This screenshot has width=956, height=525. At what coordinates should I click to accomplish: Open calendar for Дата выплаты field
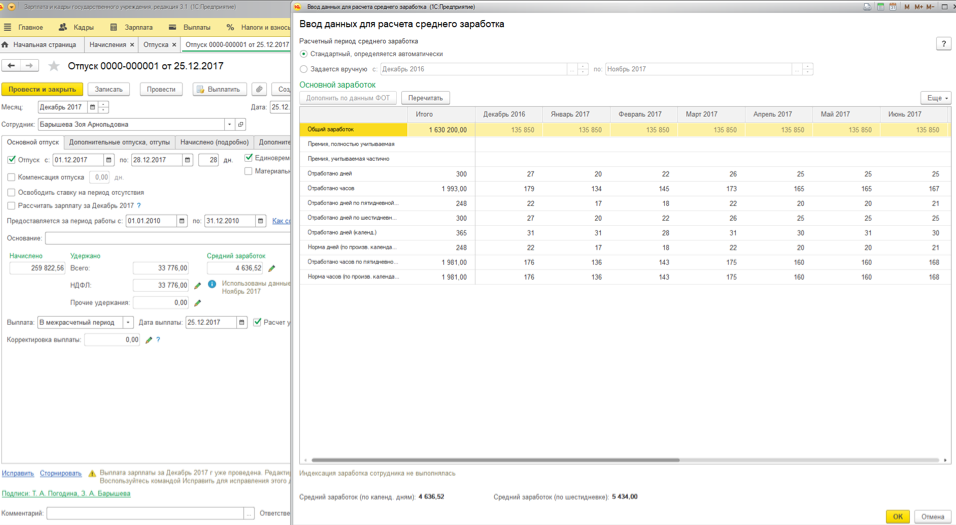242,322
